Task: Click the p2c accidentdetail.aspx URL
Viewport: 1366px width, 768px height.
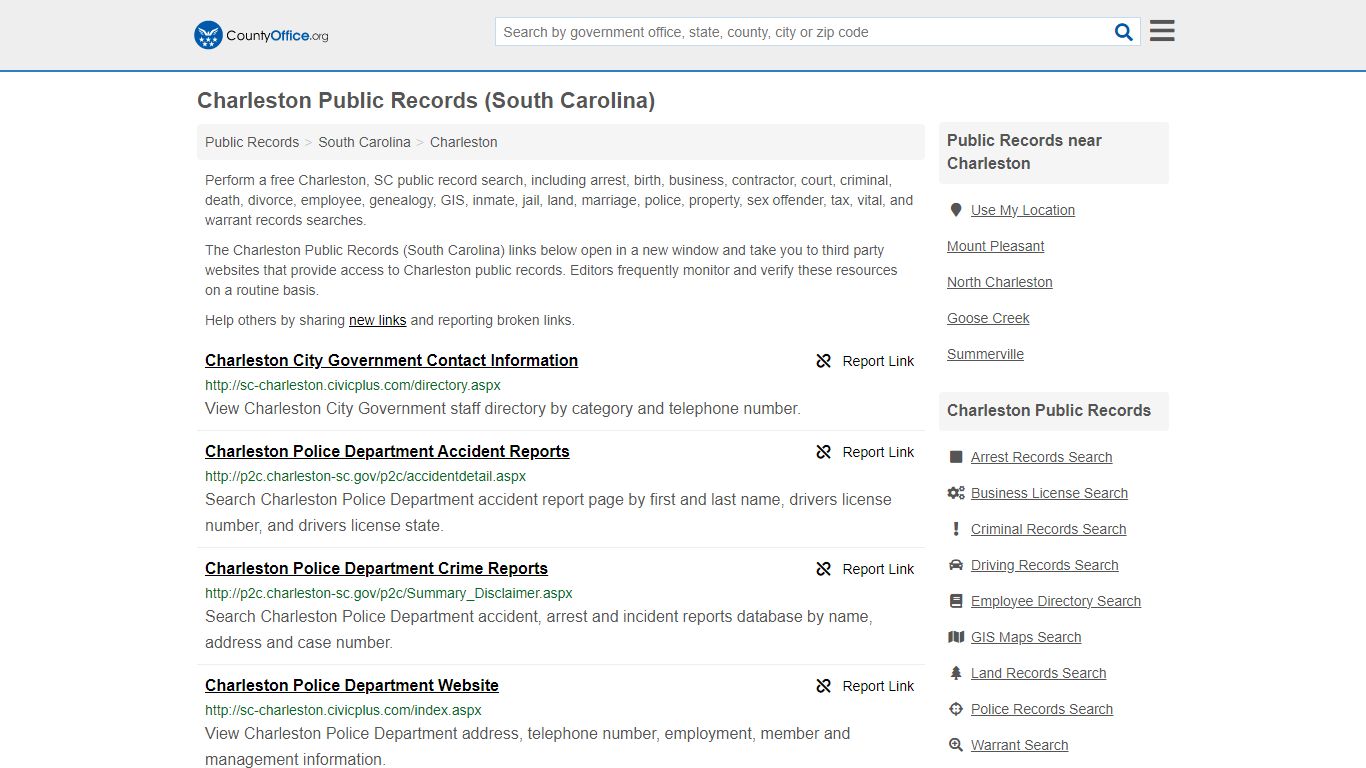Action: tap(365, 476)
